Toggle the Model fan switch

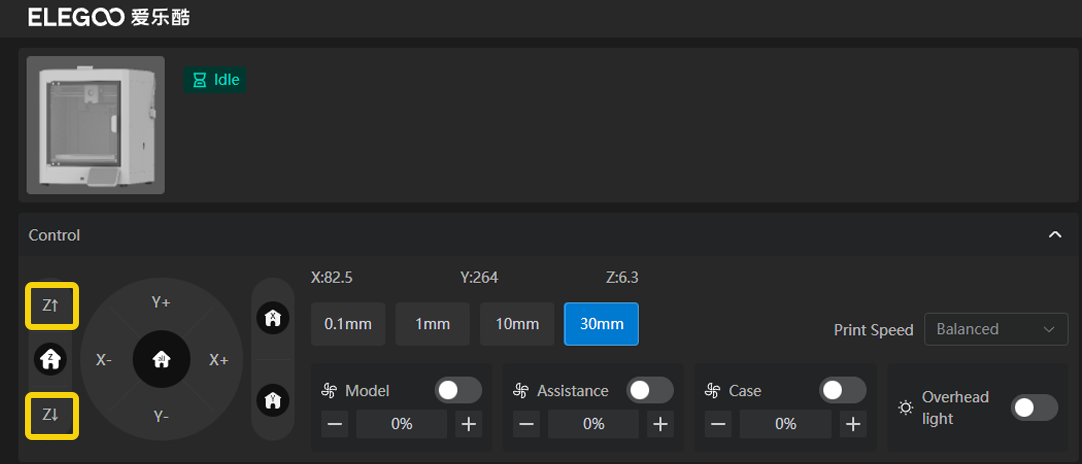458,390
